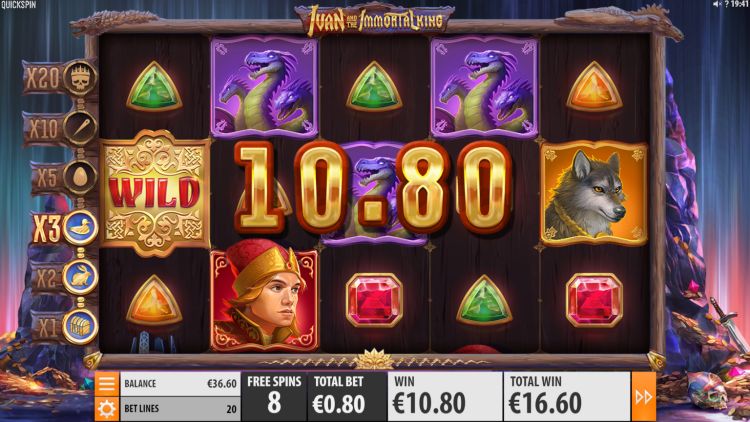The image size is (750, 422).
Task: Open the hamburger menu button
Action: click(106, 383)
